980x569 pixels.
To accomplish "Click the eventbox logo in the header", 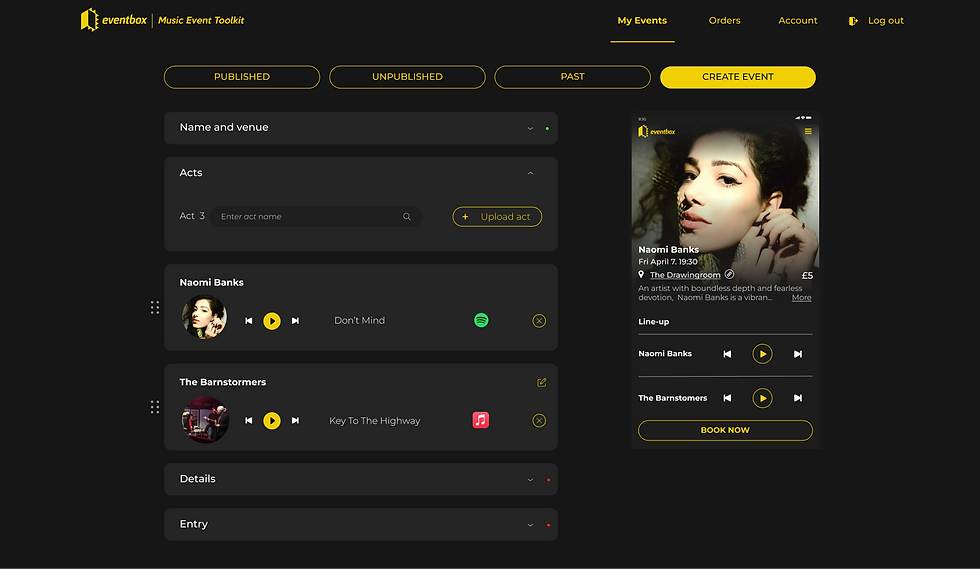I will pos(114,20).
